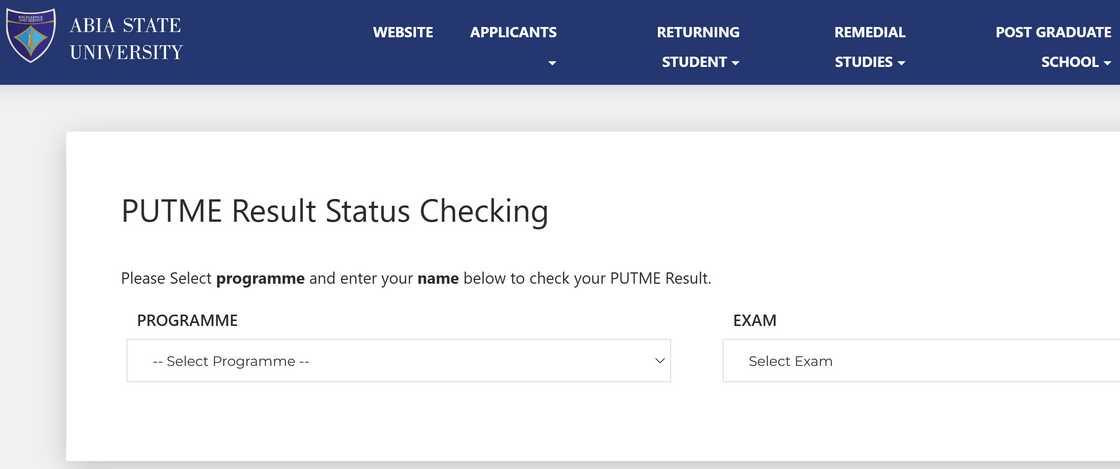Expand the caret arrow under APPLICANTS
Image resolution: width=1120 pixels, height=469 pixels.
point(552,63)
